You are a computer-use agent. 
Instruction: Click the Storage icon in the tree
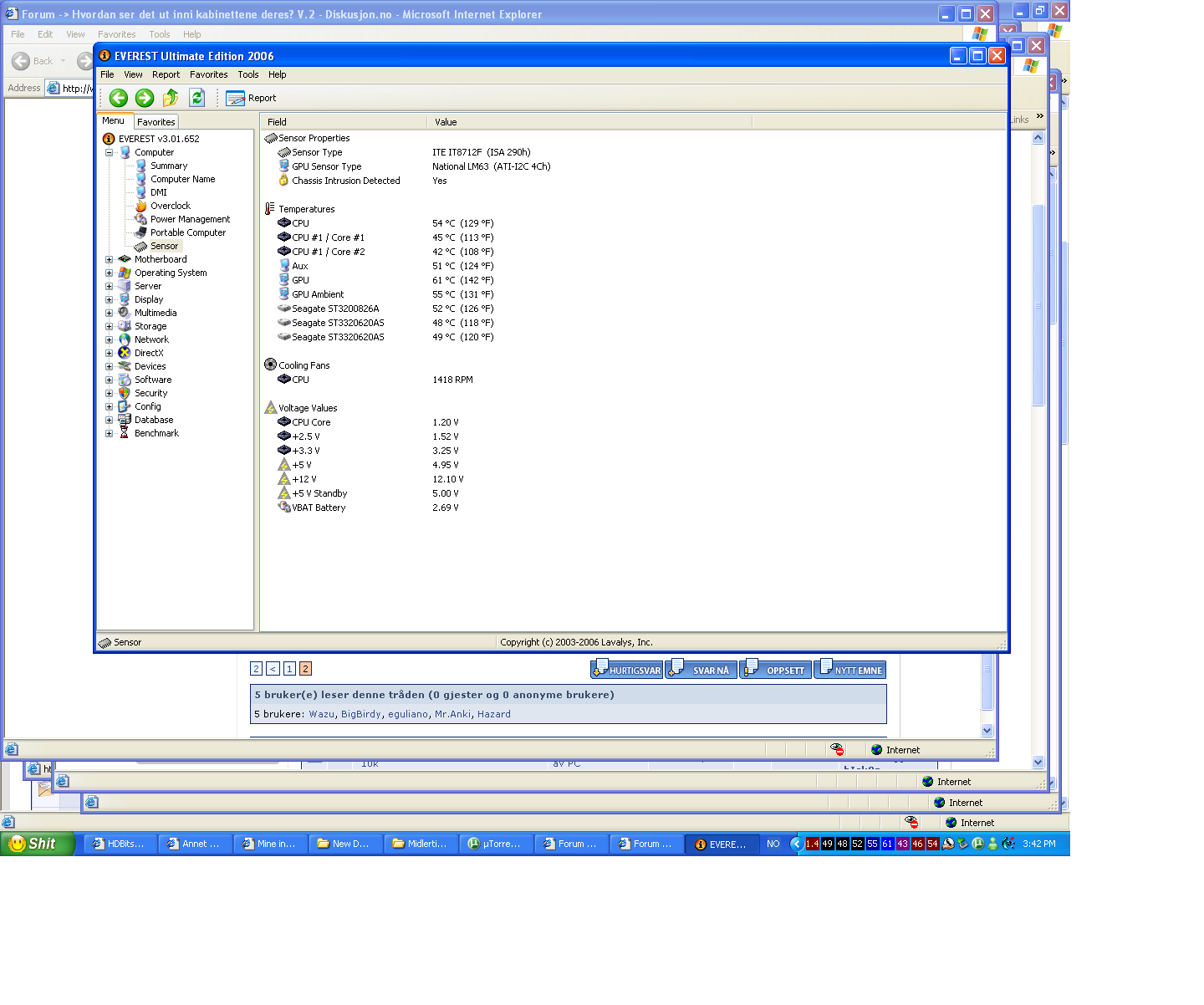(x=125, y=326)
